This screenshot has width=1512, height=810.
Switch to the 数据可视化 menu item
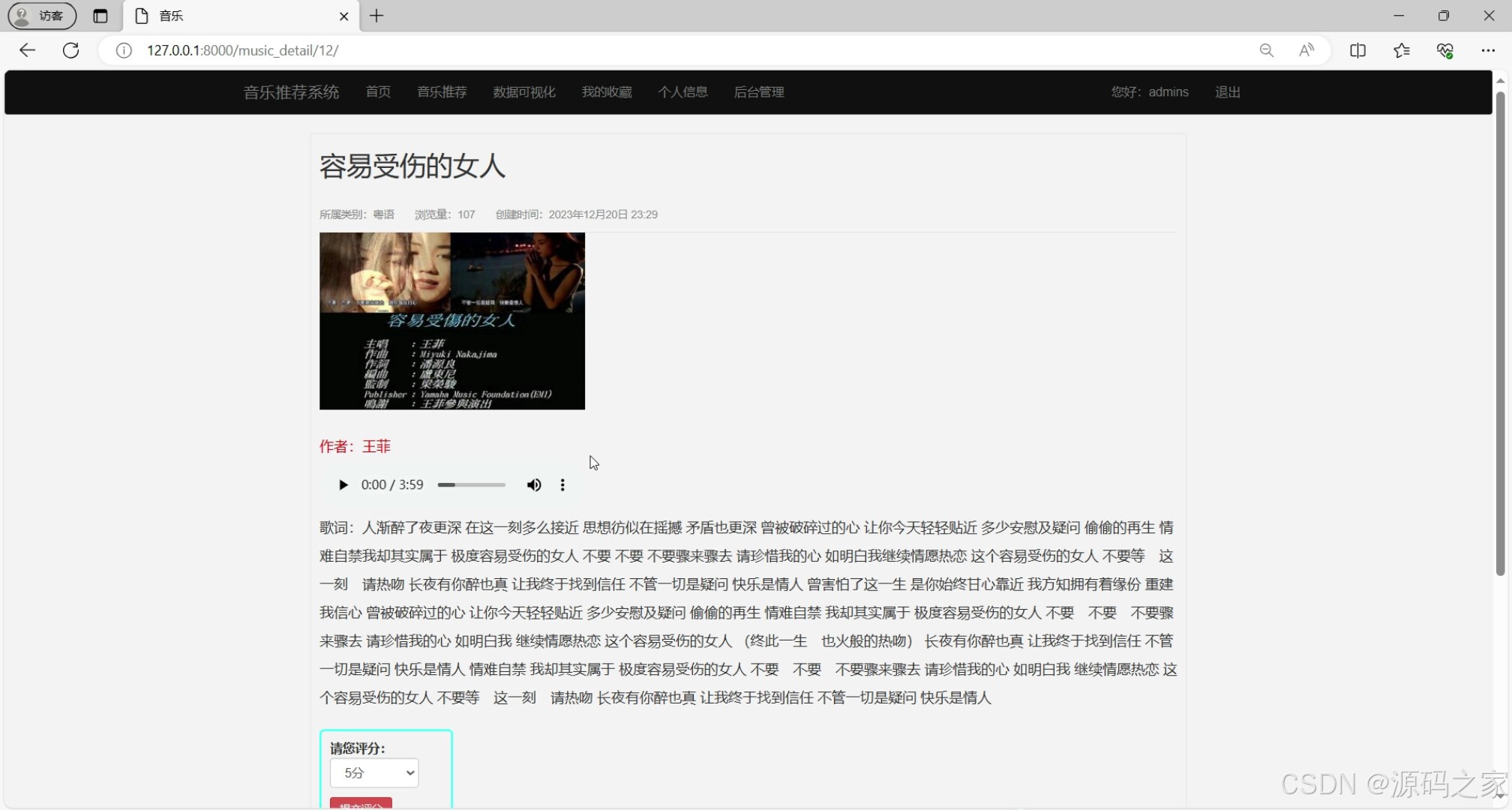(x=523, y=91)
